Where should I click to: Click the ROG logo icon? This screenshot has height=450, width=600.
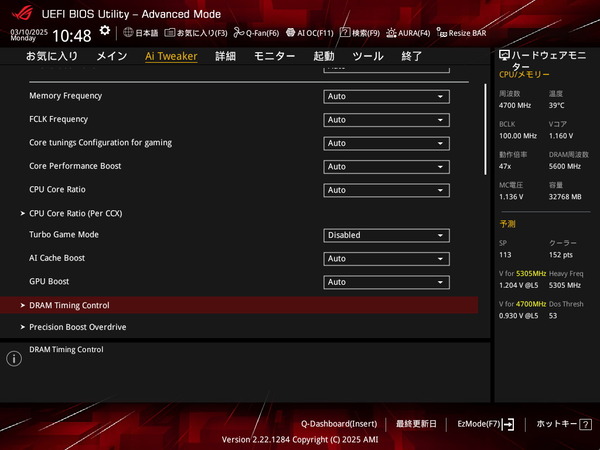(23, 13)
